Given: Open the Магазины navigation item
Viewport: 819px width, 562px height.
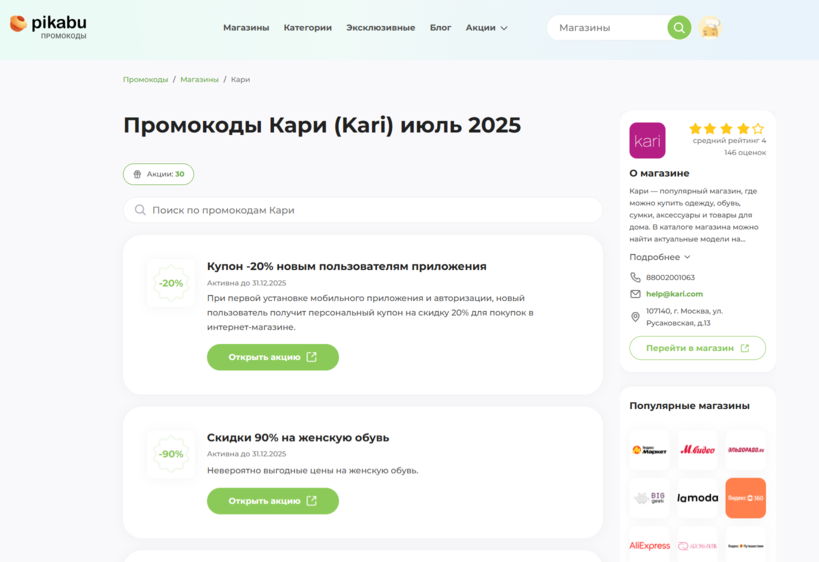Looking at the screenshot, I should [246, 28].
